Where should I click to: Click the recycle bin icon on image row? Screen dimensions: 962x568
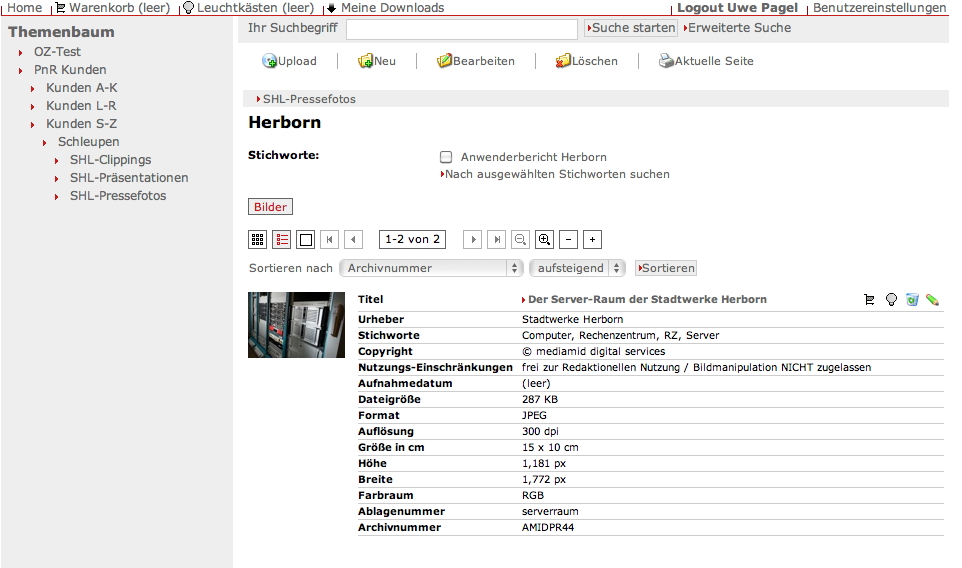pos(912,299)
